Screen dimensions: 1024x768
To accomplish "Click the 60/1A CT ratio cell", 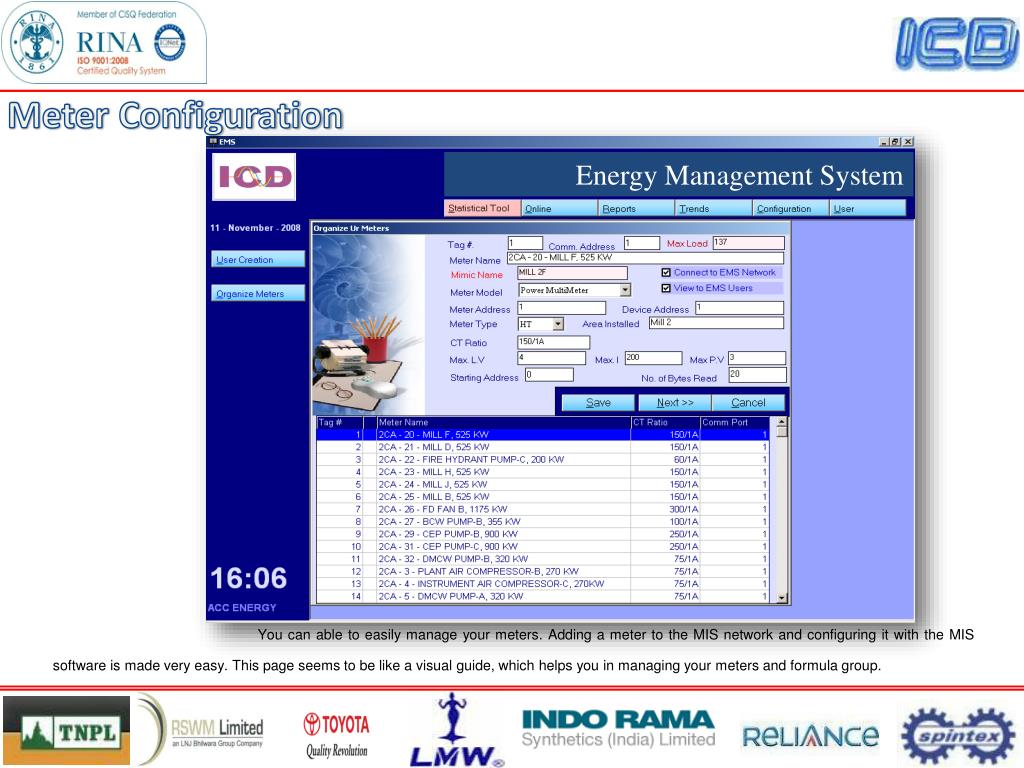I will (x=665, y=459).
